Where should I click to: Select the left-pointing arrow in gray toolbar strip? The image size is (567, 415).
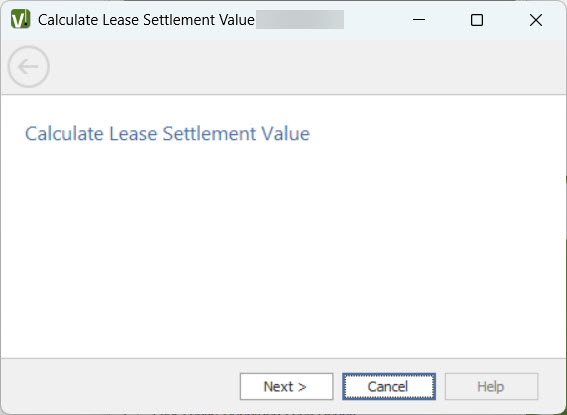[29, 67]
